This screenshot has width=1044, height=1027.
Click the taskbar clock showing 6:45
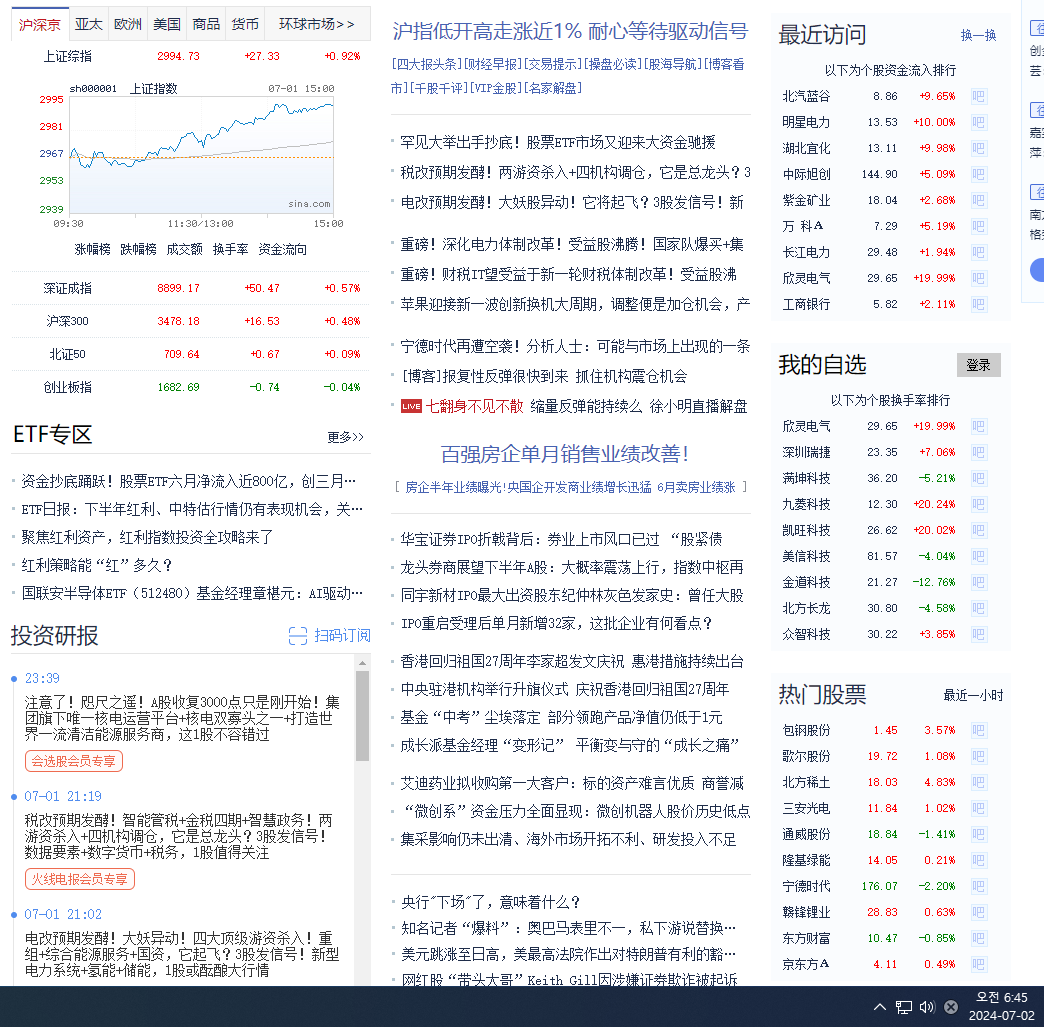[1001, 1006]
